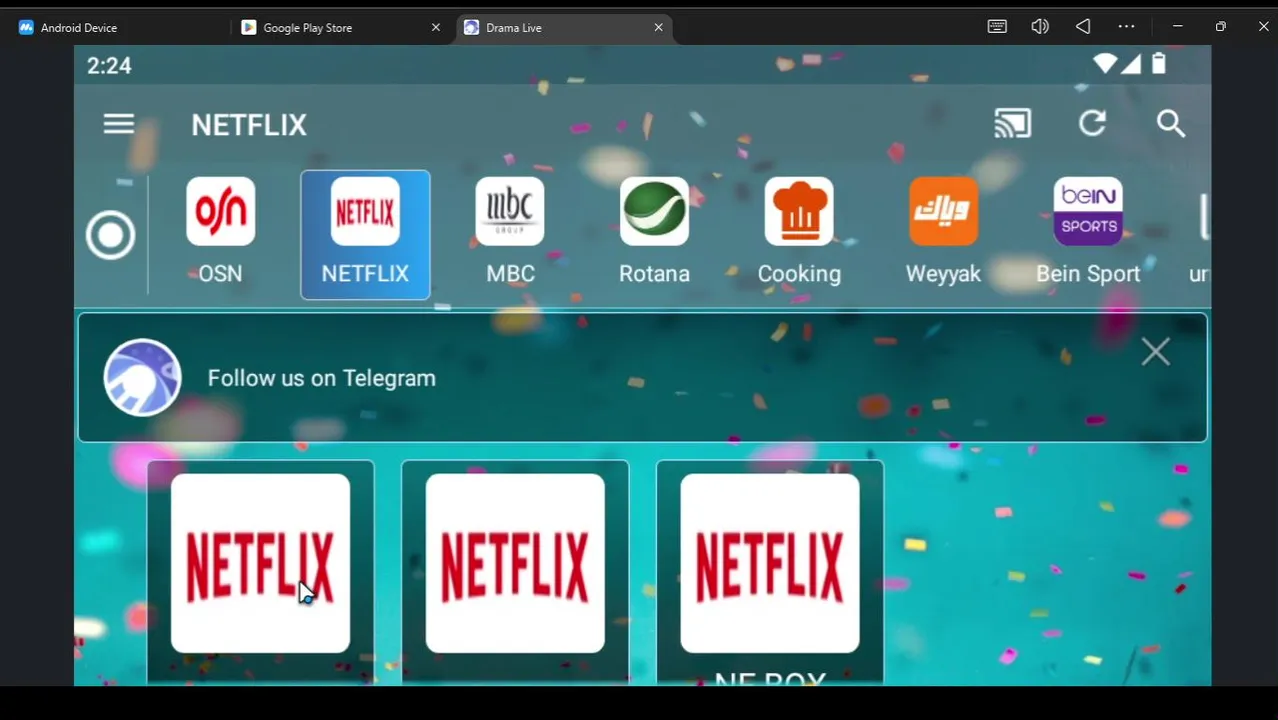Choose the Rotana category
The width and height of the screenshot is (1278, 720).
click(x=654, y=234)
